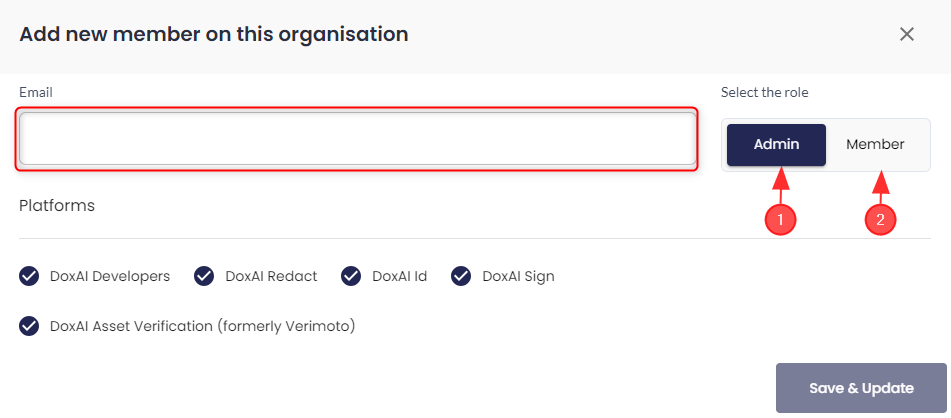Click the DoxAI Id label text
The height and width of the screenshot is (418, 951).
coord(399,276)
